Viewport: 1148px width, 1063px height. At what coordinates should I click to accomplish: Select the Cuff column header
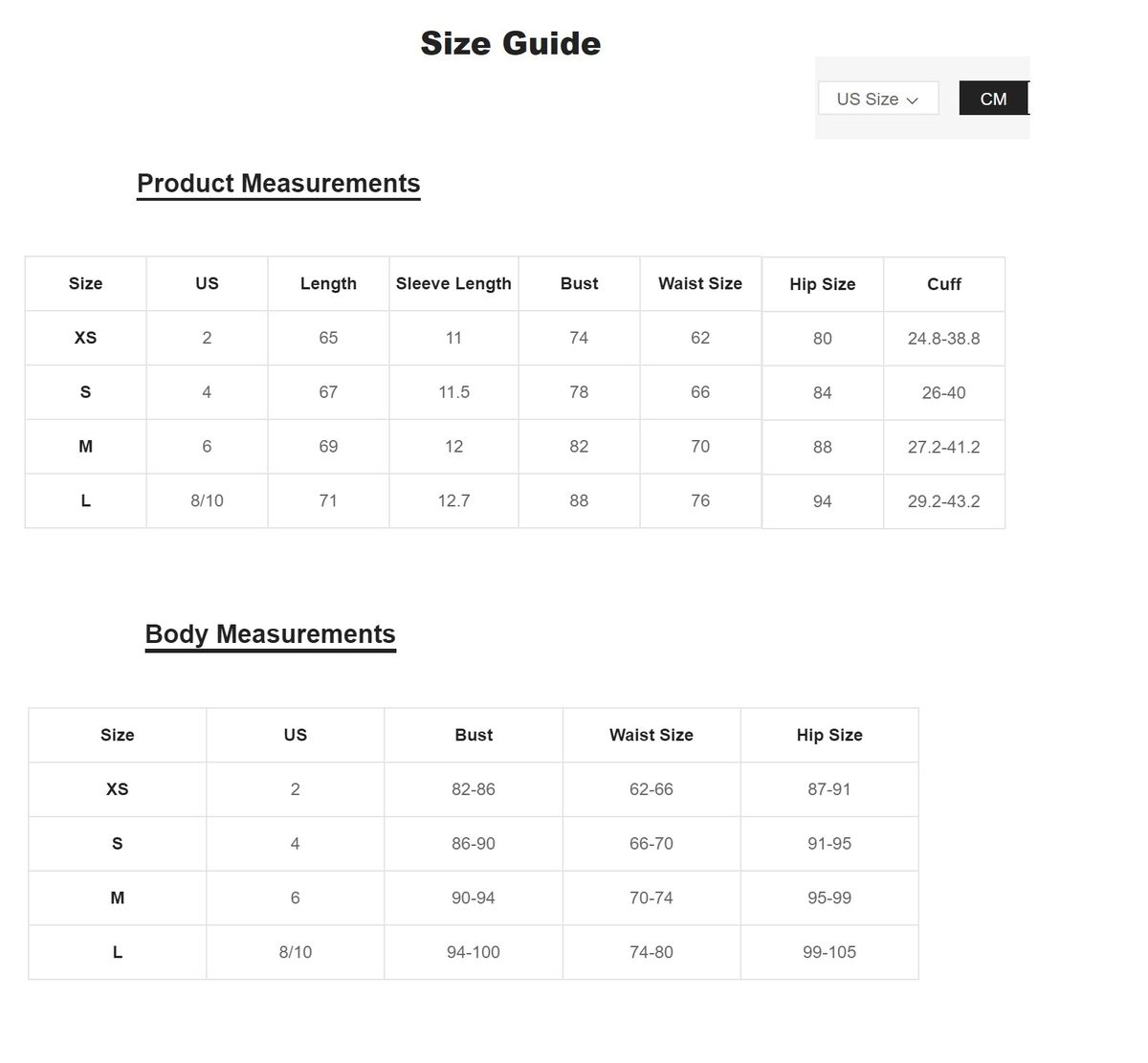[943, 284]
